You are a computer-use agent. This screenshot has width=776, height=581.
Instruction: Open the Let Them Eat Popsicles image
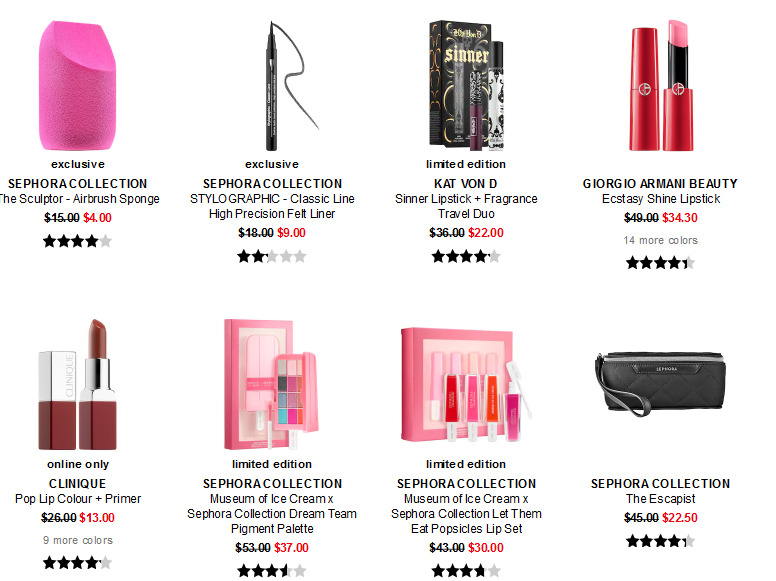466,385
